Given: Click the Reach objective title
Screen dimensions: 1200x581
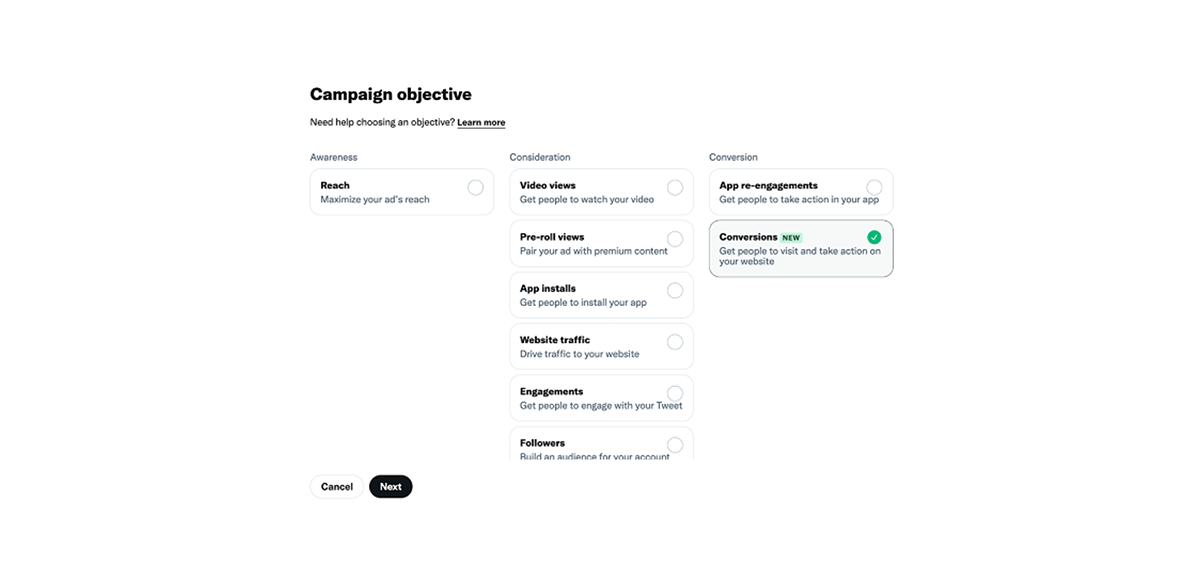Looking at the screenshot, I should tap(335, 185).
